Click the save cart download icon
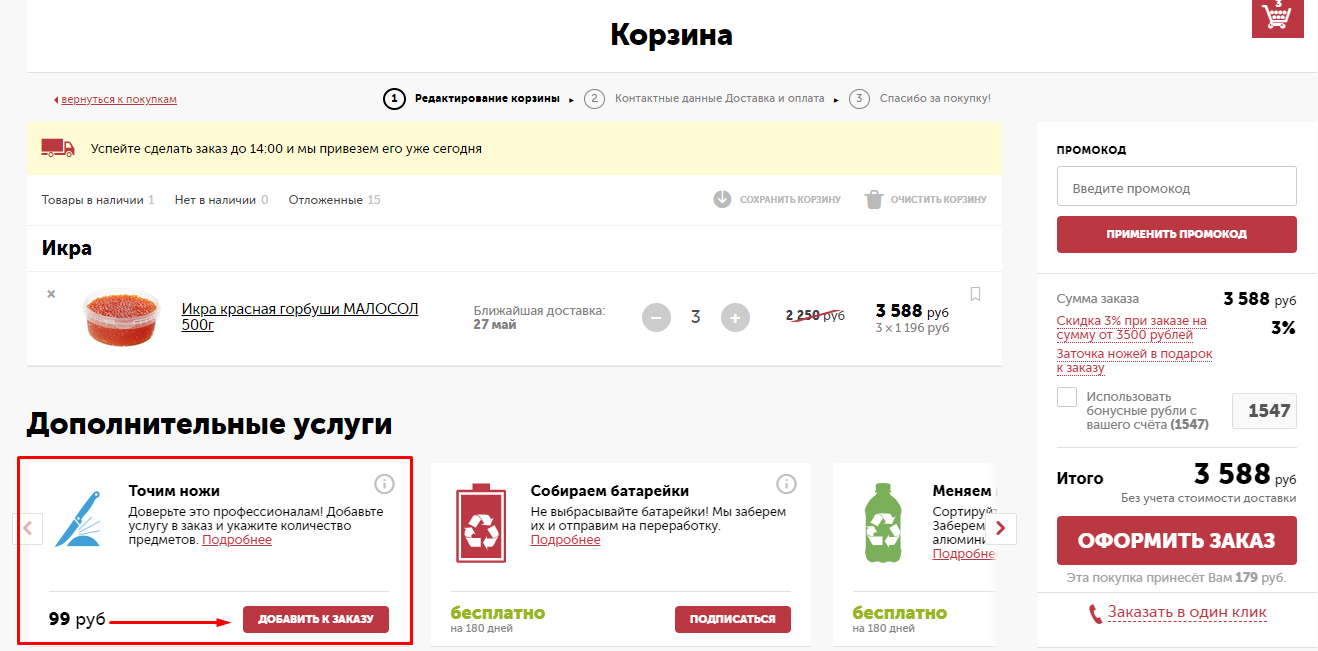This screenshot has width=1318, height=651. tap(723, 199)
